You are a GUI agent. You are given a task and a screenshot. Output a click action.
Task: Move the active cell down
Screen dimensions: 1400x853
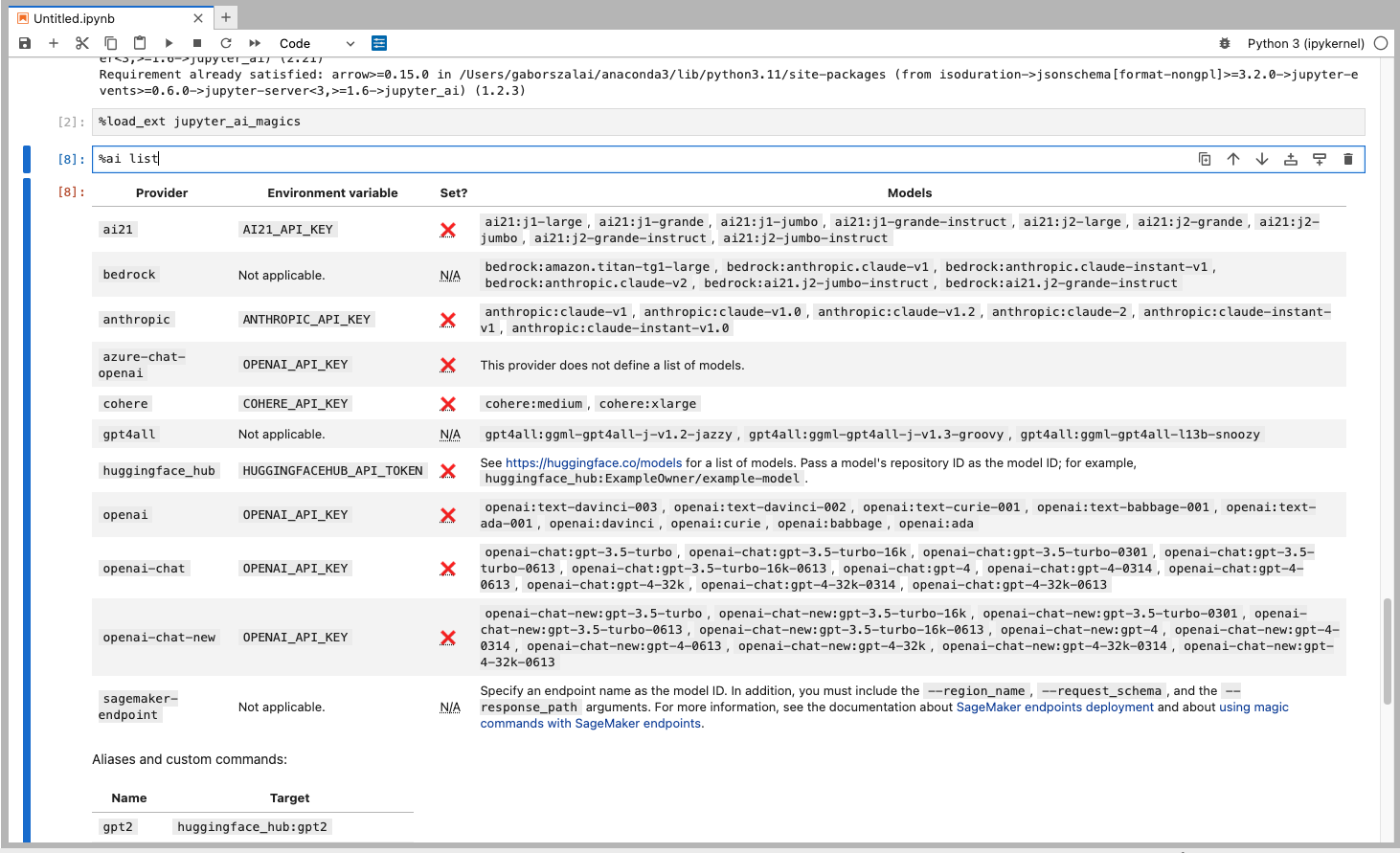coord(1262,159)
